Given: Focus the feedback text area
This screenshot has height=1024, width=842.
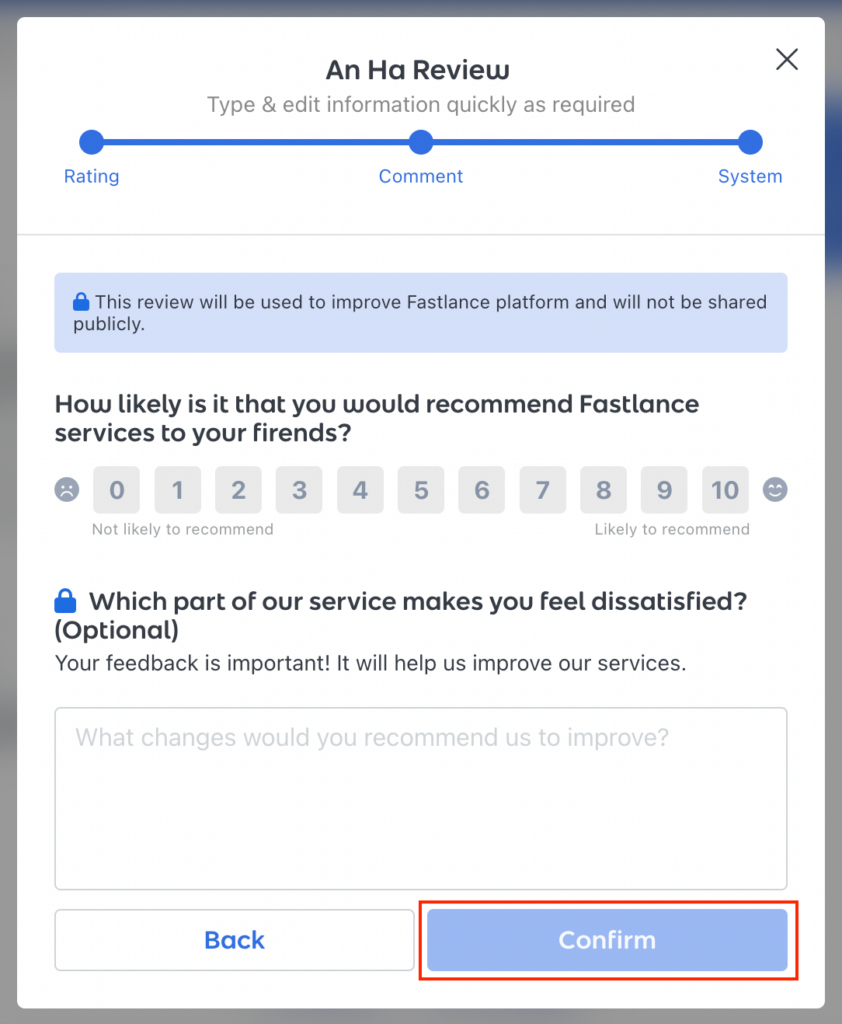Looking at the screenshot, I should coord(421,798).
